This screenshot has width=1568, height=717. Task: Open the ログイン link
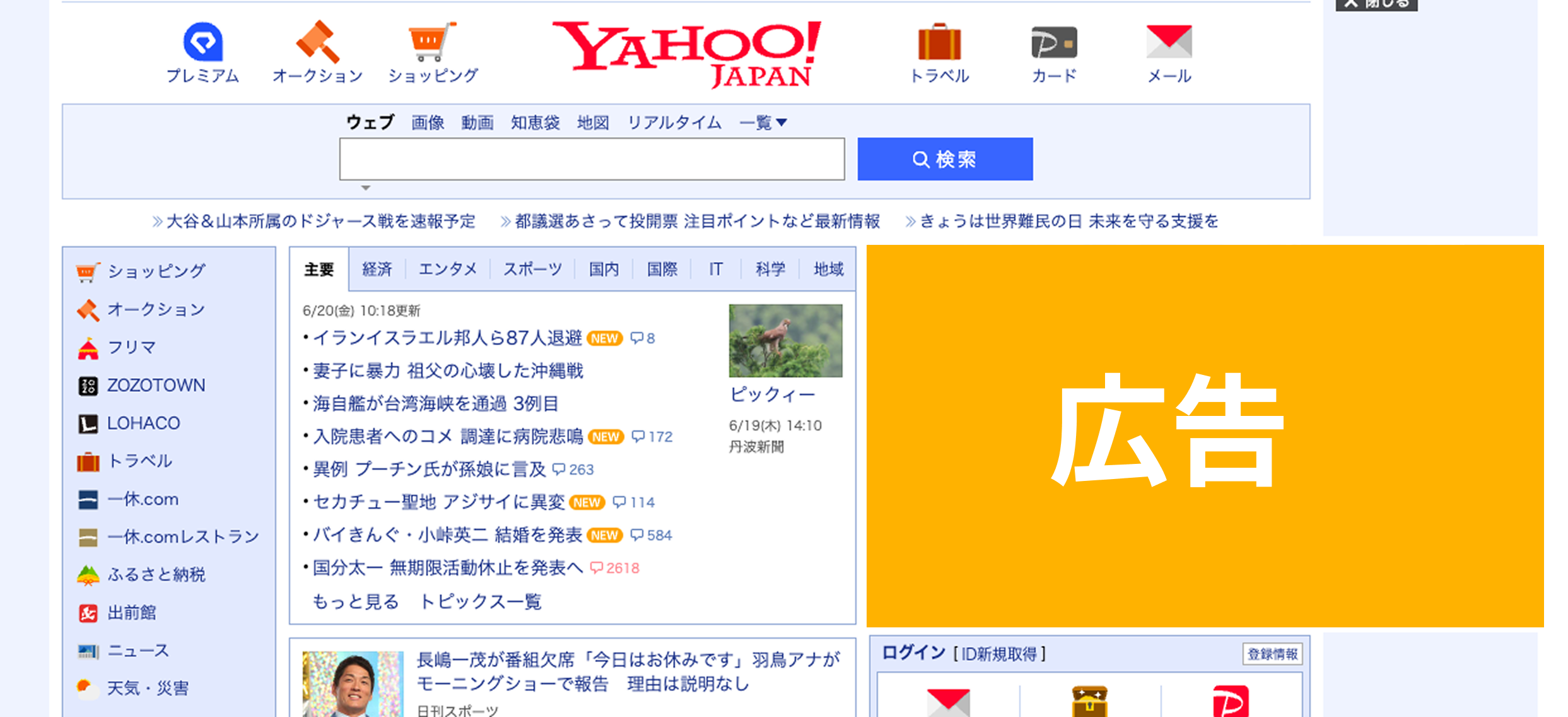[x=913, y=653]
